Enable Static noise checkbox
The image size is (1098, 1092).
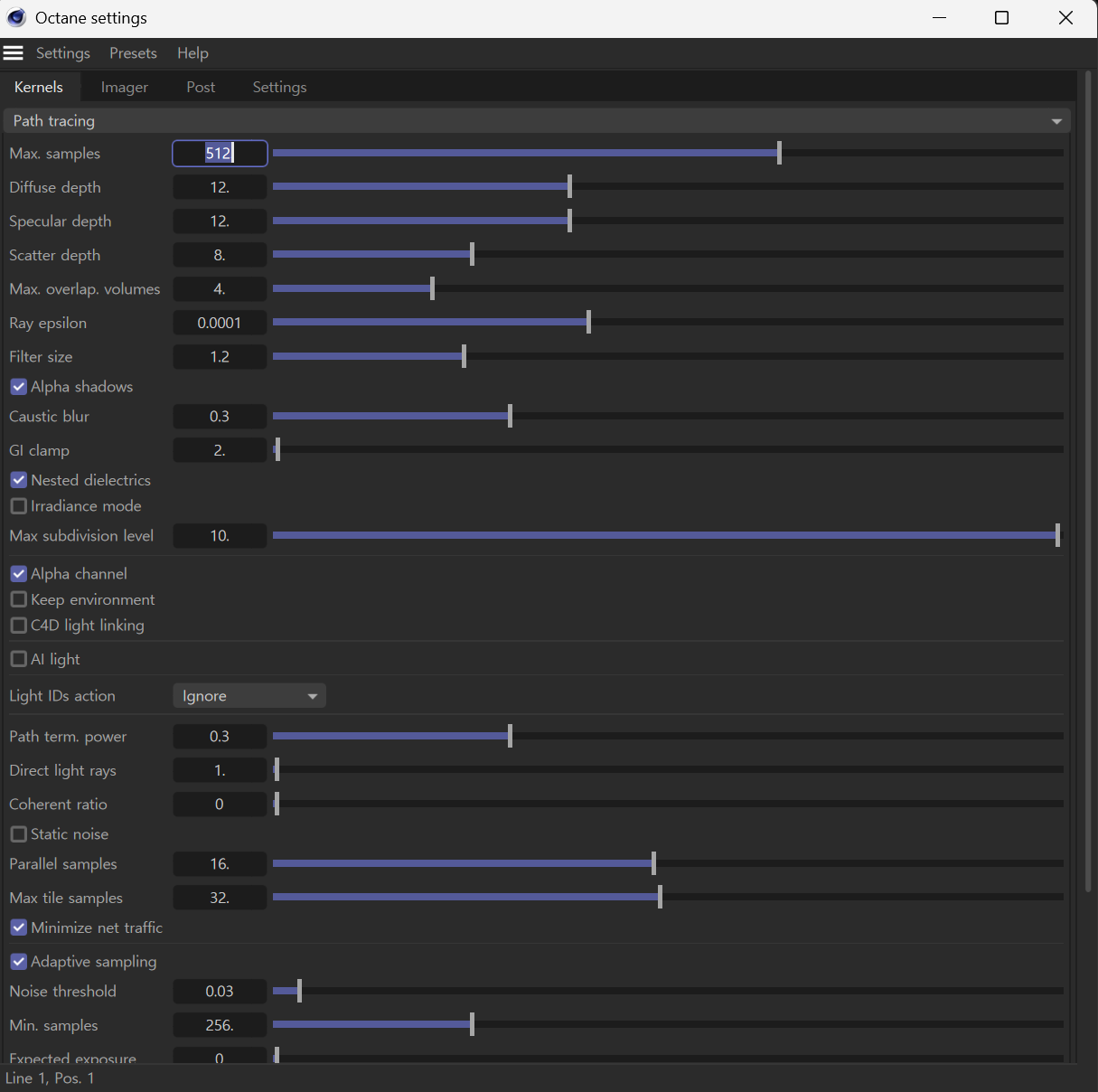(x=19, y=834)
